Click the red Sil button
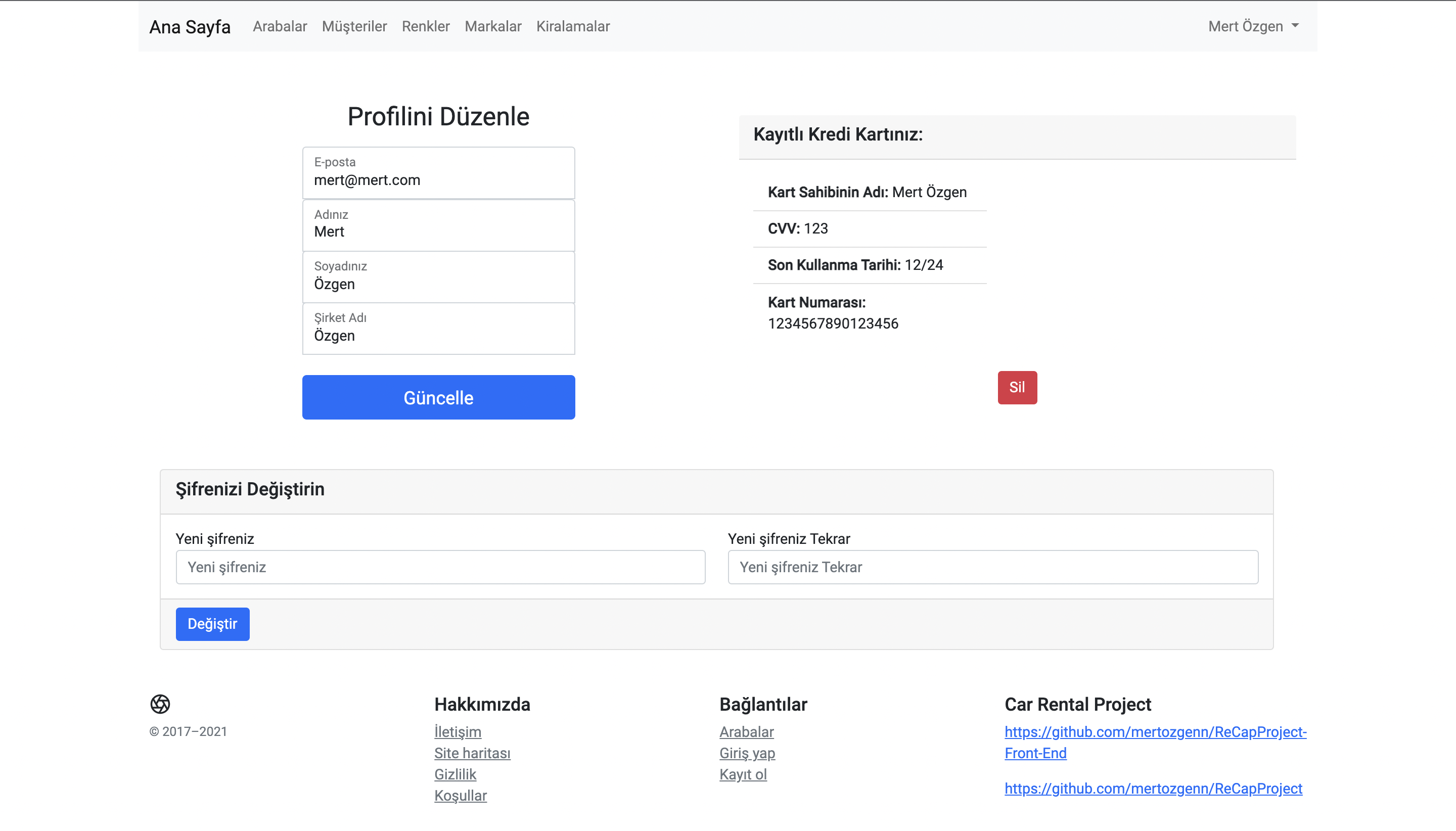The width and height of the screenshot is (1456, 831). [x=1017, y=388]
